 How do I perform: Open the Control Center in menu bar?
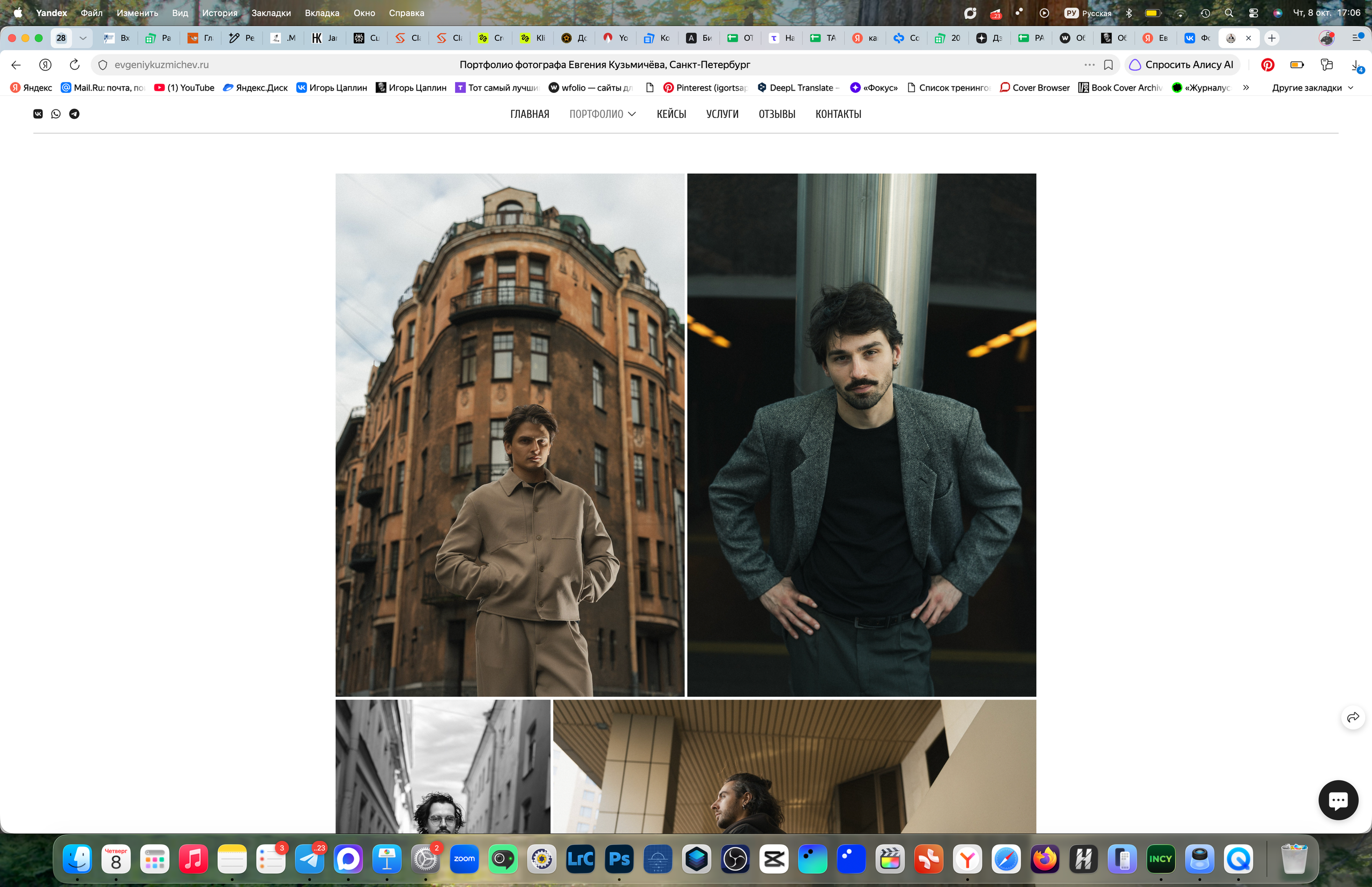(x=1253, y=13)
